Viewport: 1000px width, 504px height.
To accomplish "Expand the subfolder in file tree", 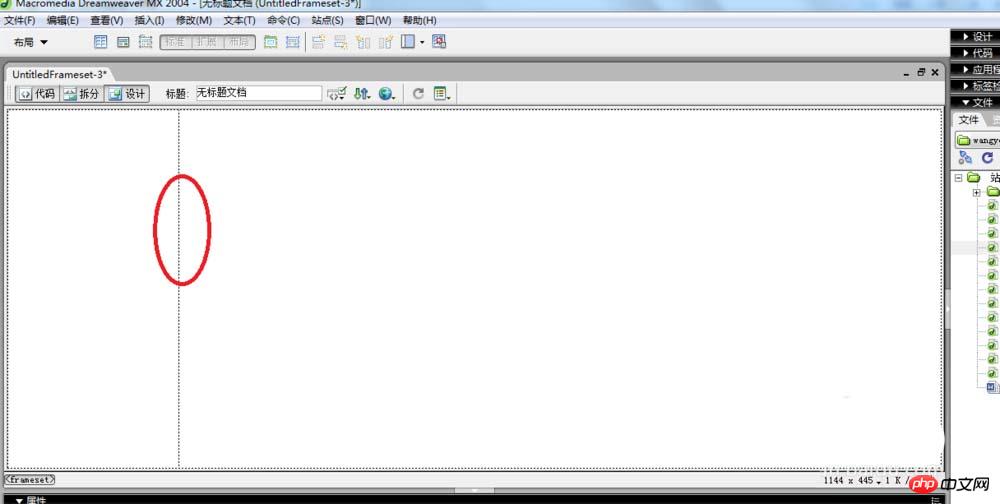I will pos(976,192).
